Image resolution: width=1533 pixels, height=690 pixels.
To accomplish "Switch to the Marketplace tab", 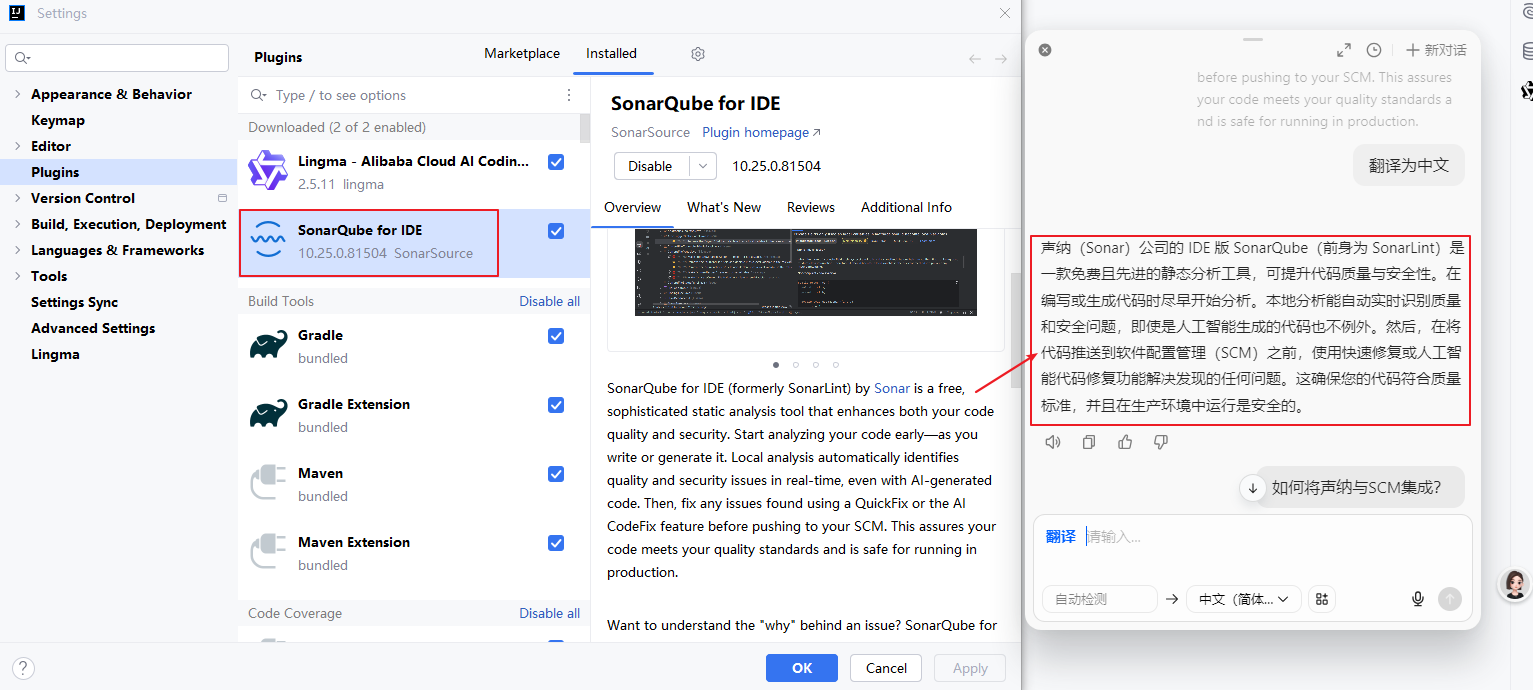I will point(522,54).
